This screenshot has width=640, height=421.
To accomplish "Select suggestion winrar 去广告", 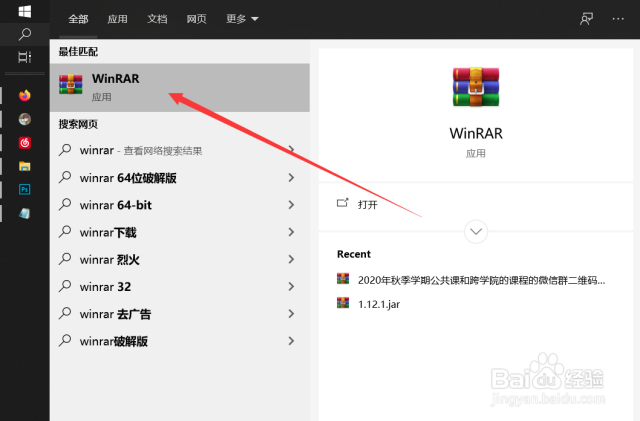I will point(180,314).
